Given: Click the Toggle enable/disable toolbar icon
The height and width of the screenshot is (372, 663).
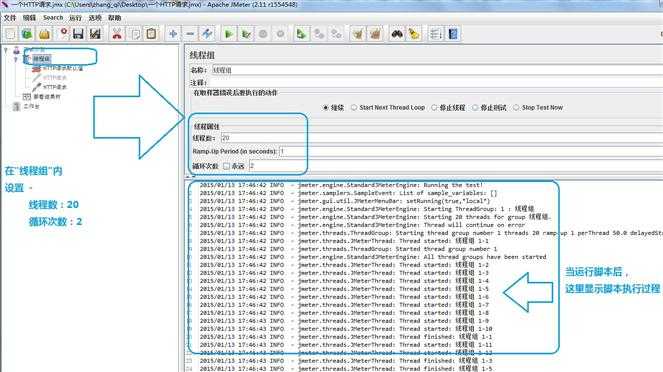Looking at the screenshot, I should coord(207,34).
